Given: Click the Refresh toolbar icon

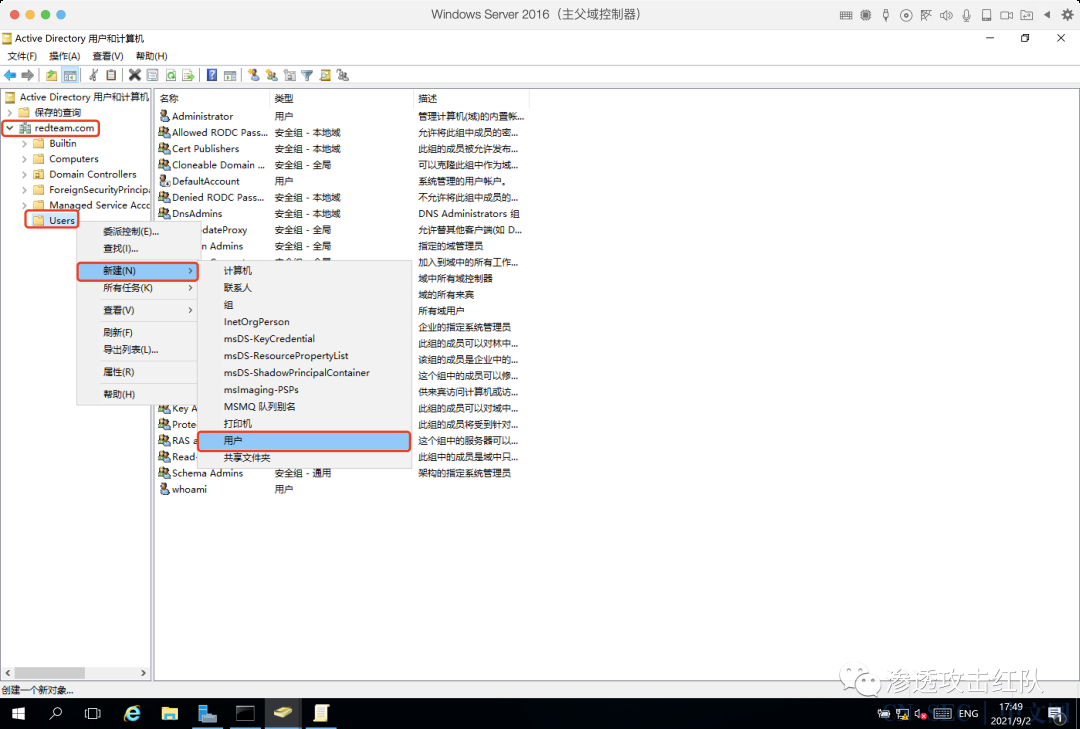Looking at the screenshot, I should point(171,75).
